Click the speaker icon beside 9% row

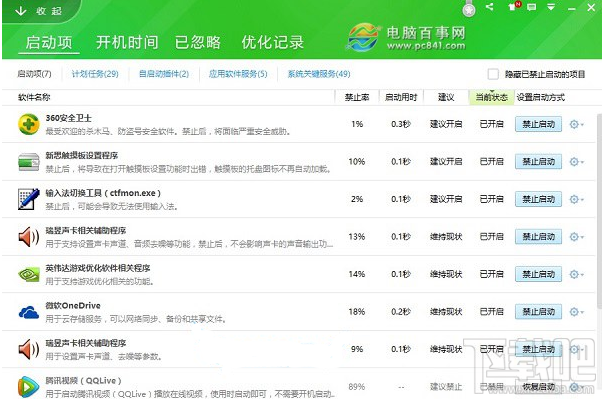click(x=29, y=349)
